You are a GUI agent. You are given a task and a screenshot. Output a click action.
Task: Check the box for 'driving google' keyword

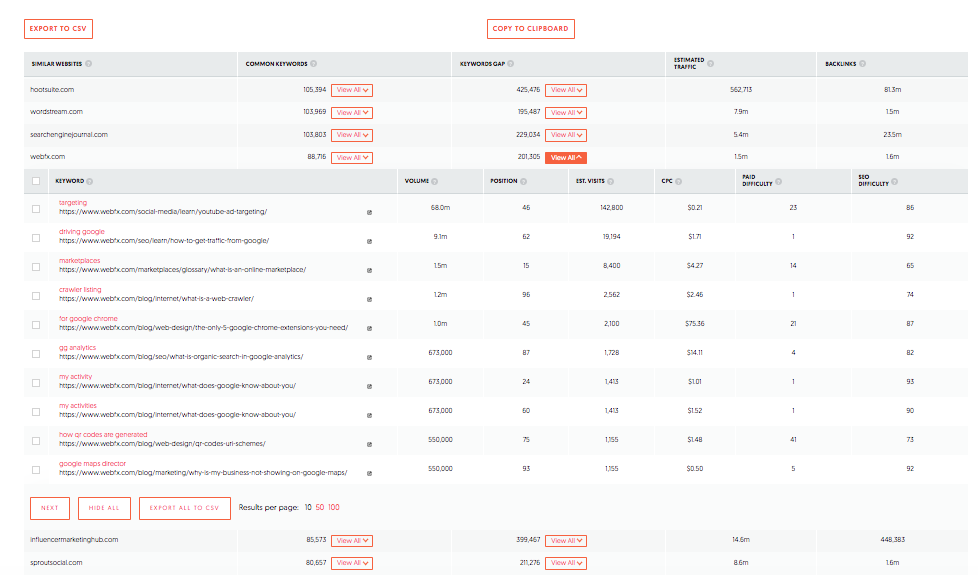pos(36,237)
